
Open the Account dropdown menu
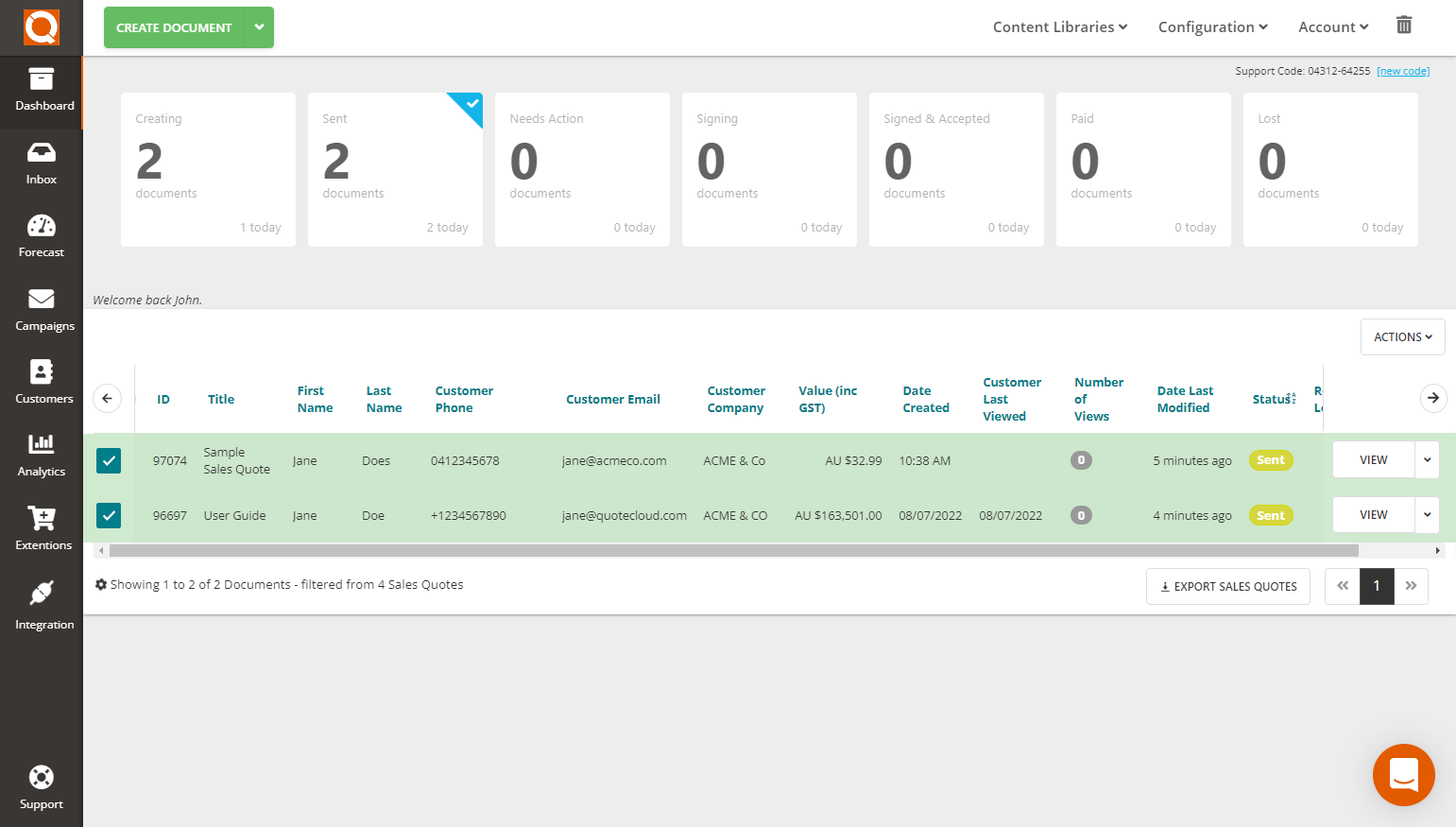(x=1332, y=26)
